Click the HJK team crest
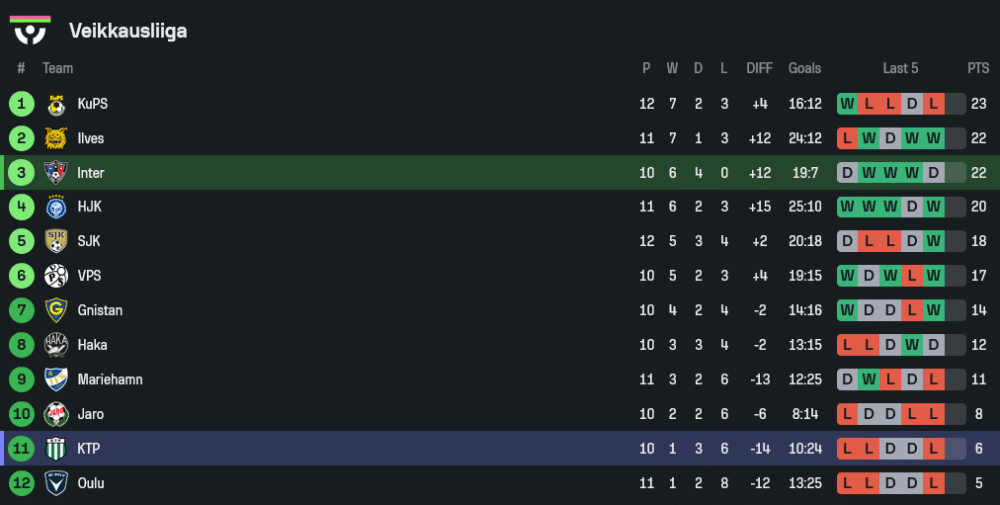The image size is (1000, 505). pyautogui.click(x=56, y=207)
